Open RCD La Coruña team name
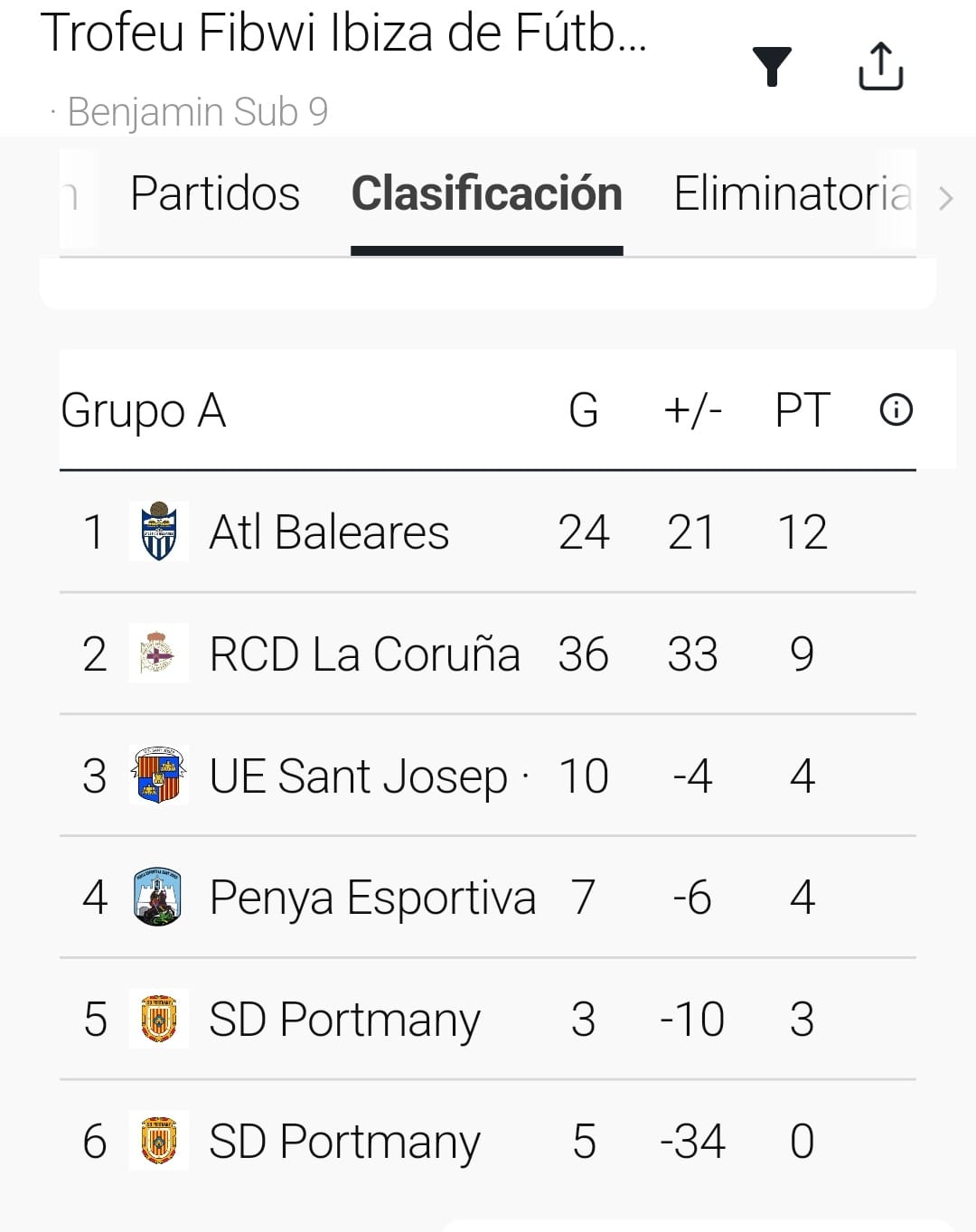 (x=364, y=654)
